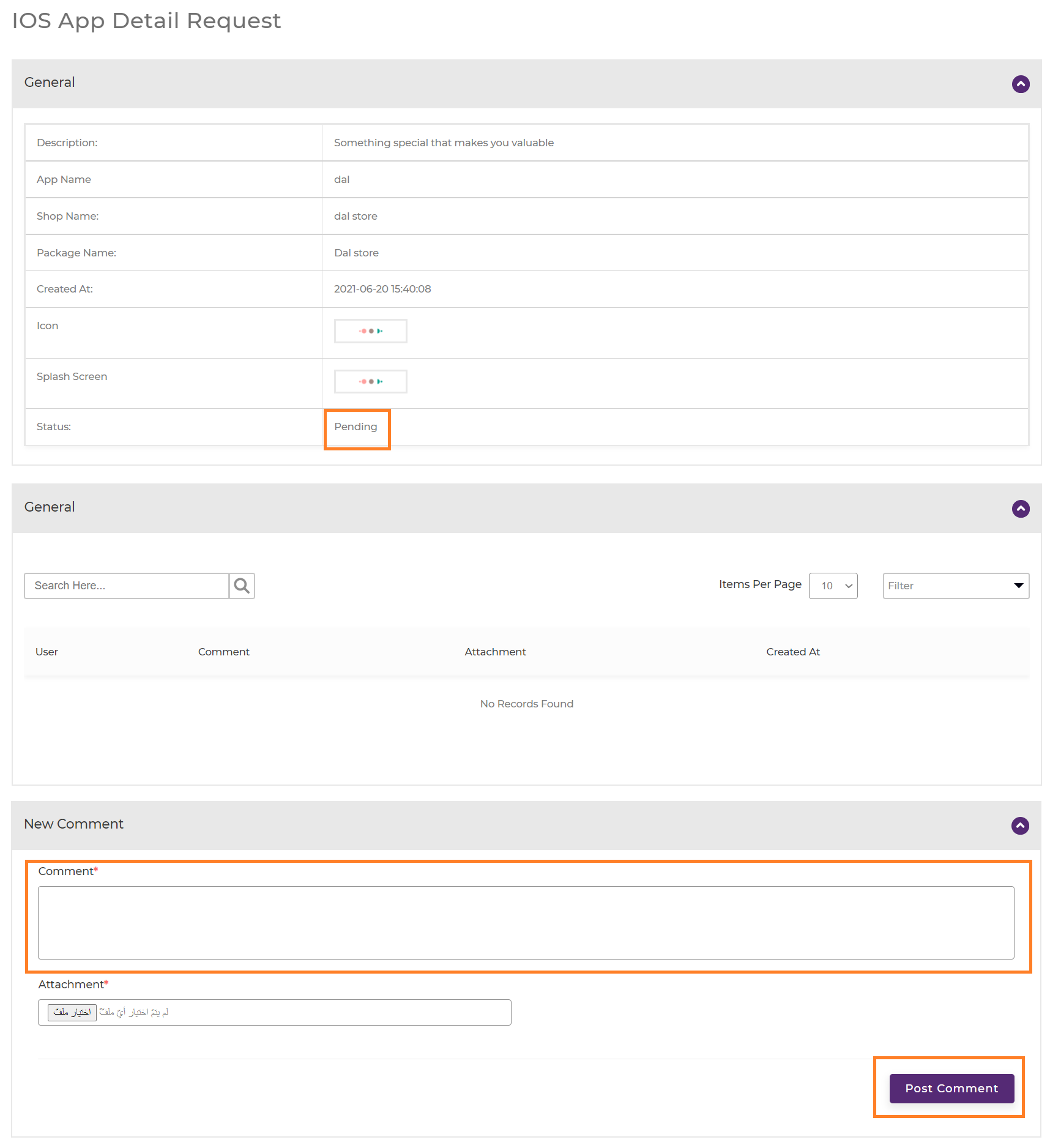
Task: Select the Attachment column header
Action: (495, 652)
